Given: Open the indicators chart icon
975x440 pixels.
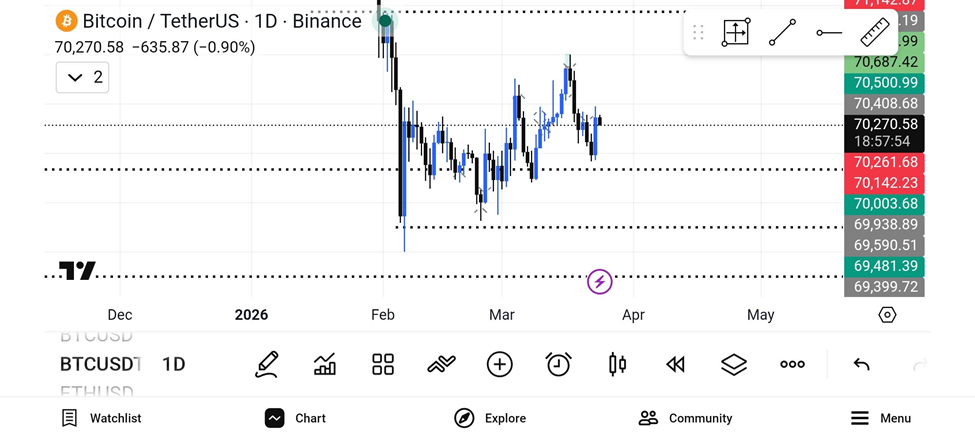Looking at the screenshot, I should tap(325, 364).
